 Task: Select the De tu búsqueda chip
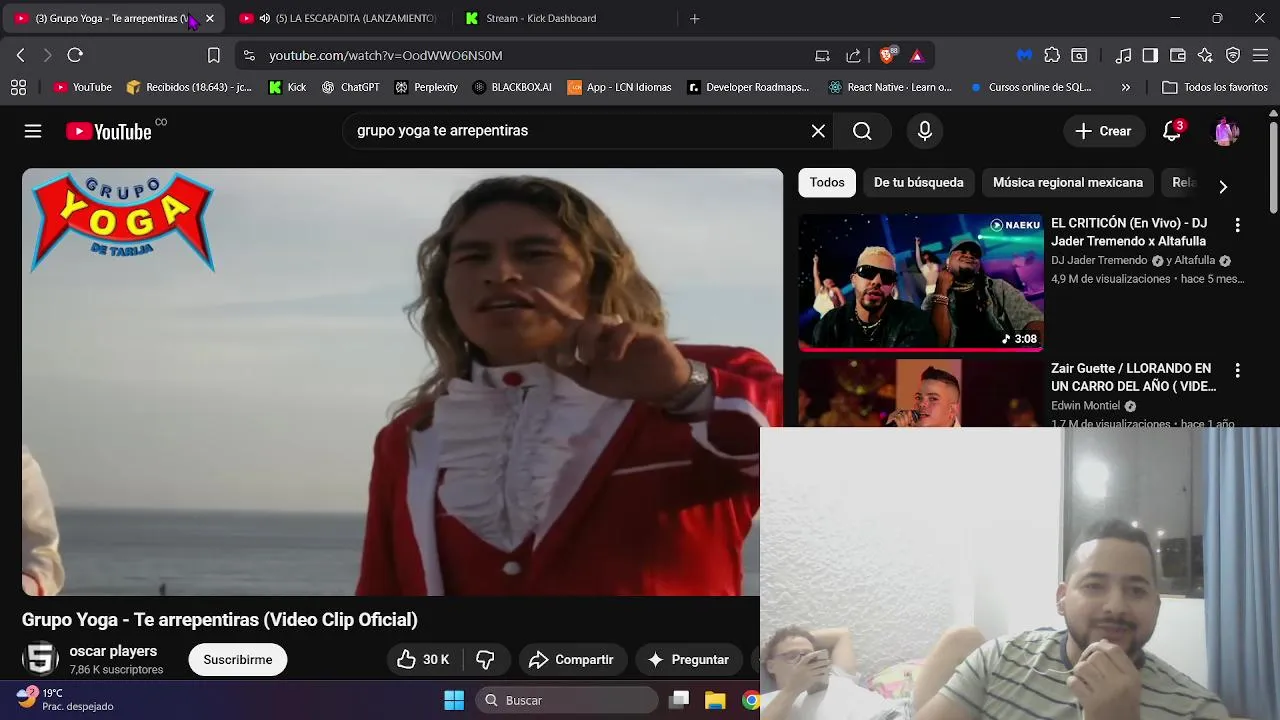coord(918,182)
